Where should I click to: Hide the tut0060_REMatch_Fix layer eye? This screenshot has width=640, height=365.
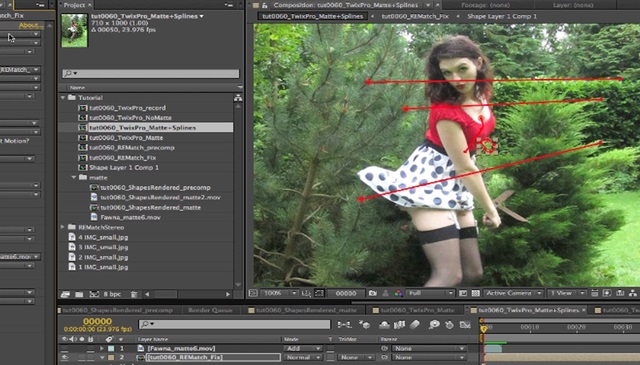pyautogui.click(x=64, y=357)
